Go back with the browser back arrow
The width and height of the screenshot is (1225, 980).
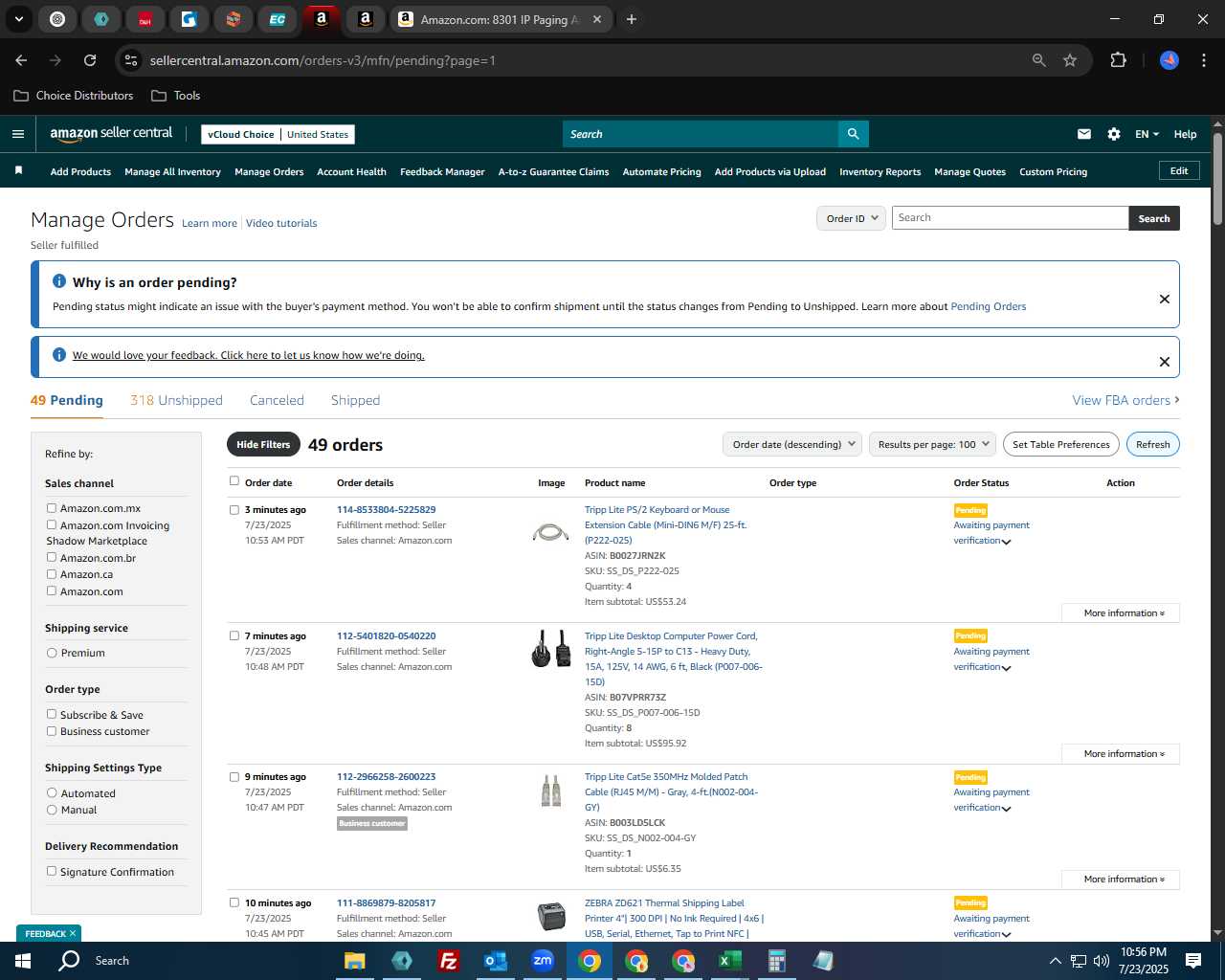21,60
